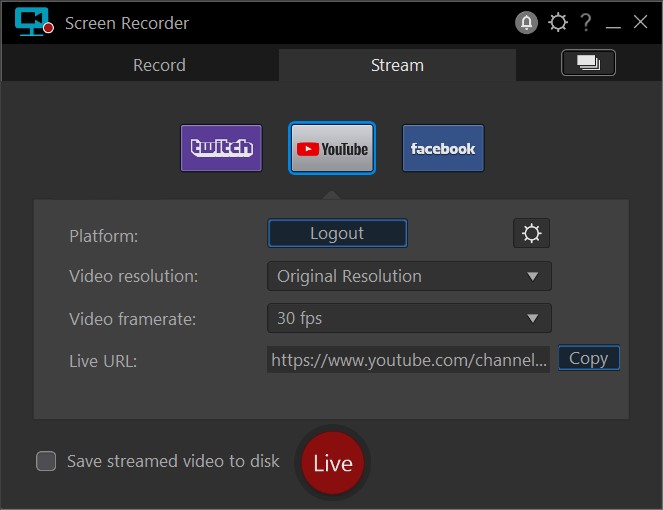Start streaming with the red Live button
663x510 pixels.
click(x=333, y=463)
